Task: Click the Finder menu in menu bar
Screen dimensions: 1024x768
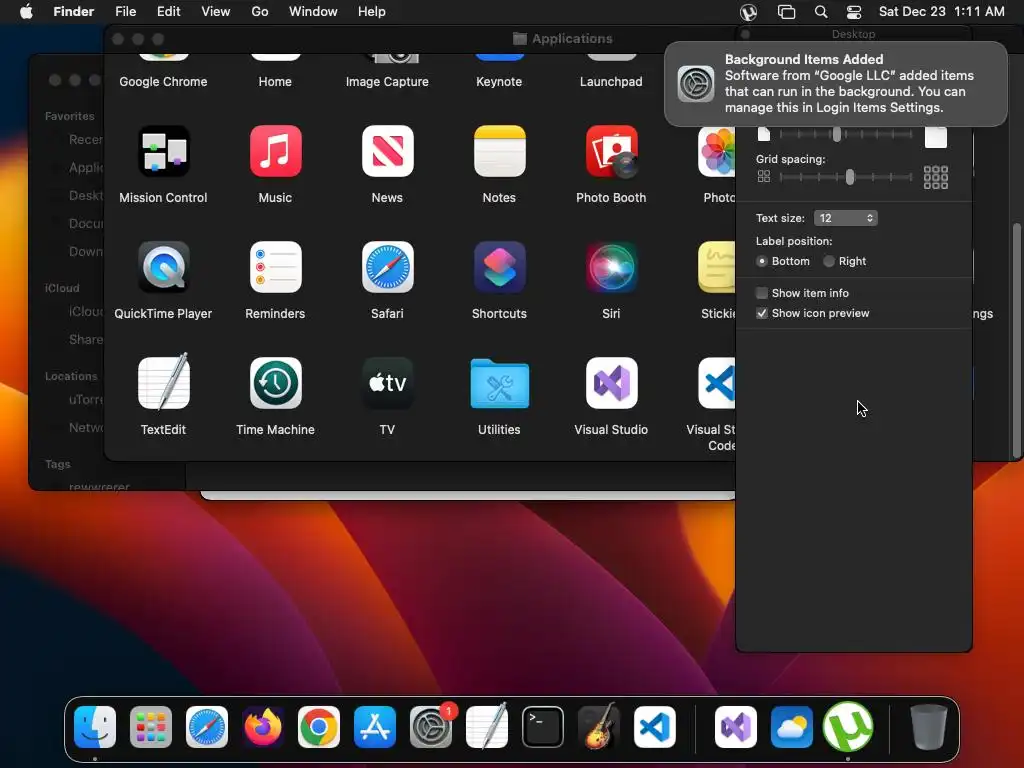Action: point(74,12)
